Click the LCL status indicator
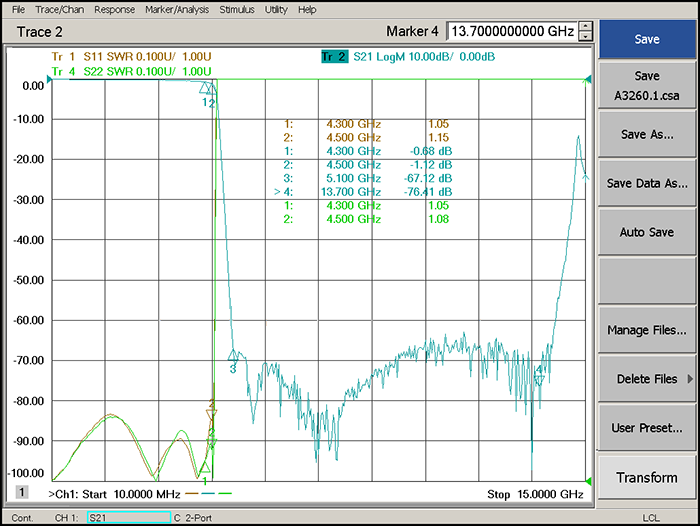The height and width of the screenshot is (526, 700). tap(651, 518)
